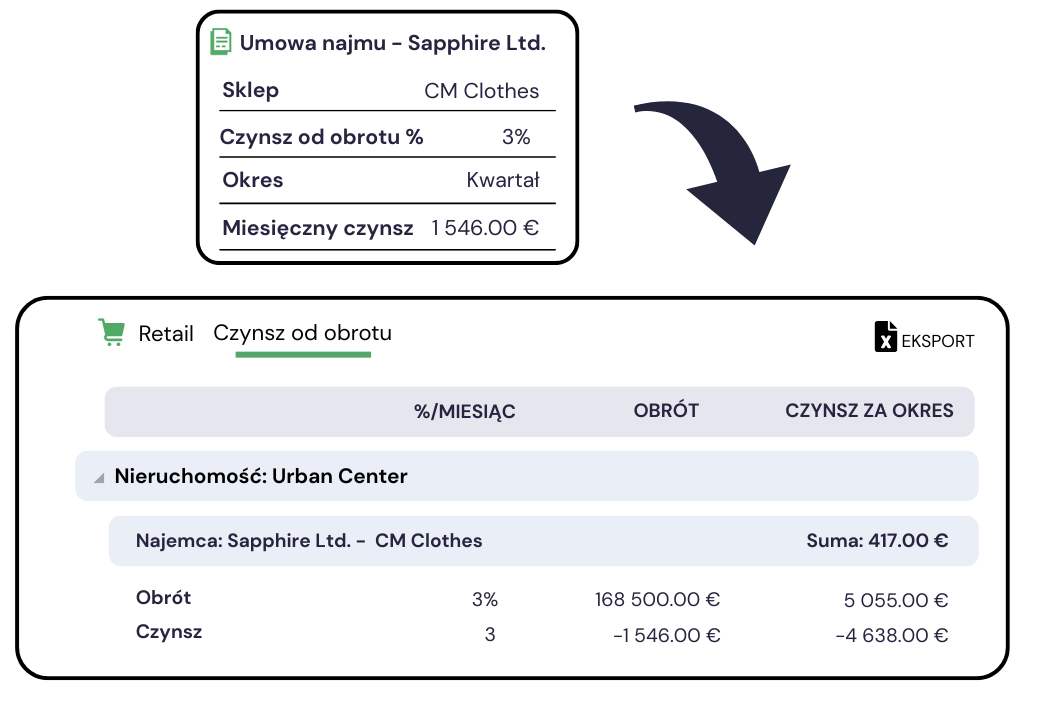1054x702 pixels.
Task: Select the Obrót row label
Action: [163, 597]
